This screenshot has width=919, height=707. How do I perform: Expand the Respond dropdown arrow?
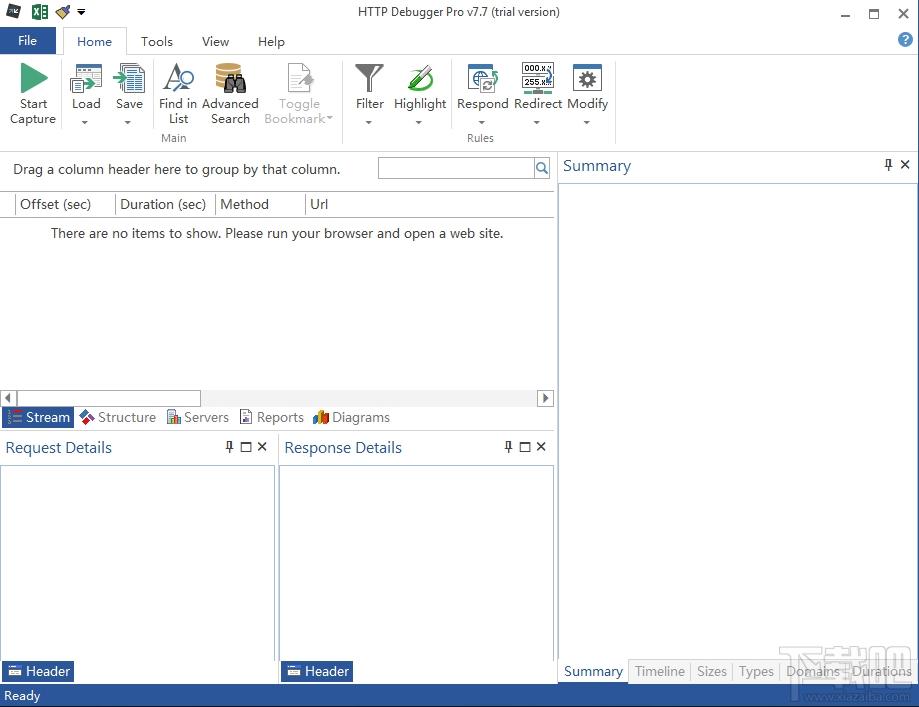pyautogui.click(x=482, y=123)
